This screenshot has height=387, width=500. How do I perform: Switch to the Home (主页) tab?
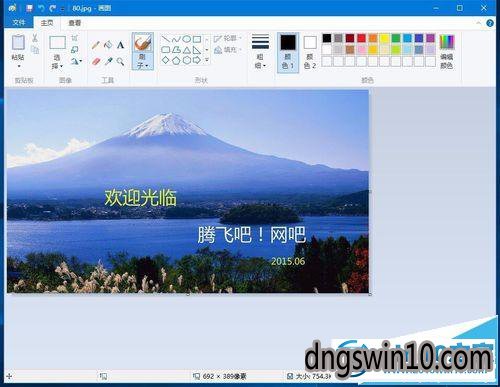coord(47,23)
